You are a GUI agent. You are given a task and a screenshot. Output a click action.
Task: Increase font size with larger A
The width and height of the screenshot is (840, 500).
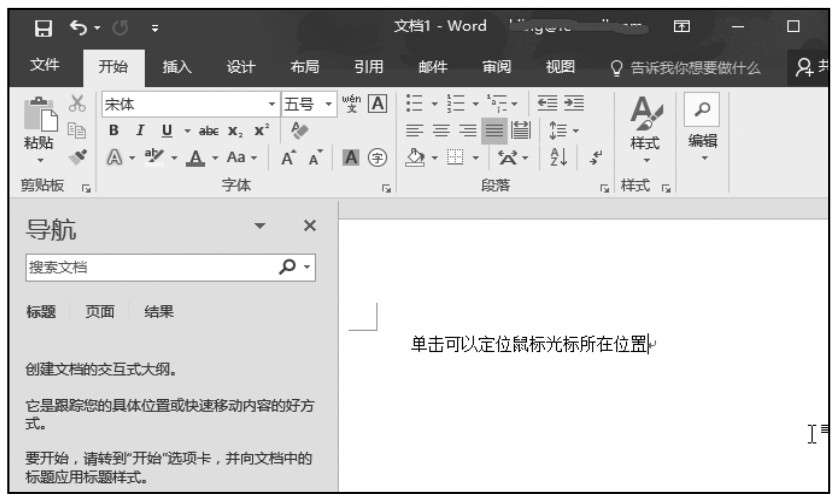pyautogui.click(x=288, y=158)
